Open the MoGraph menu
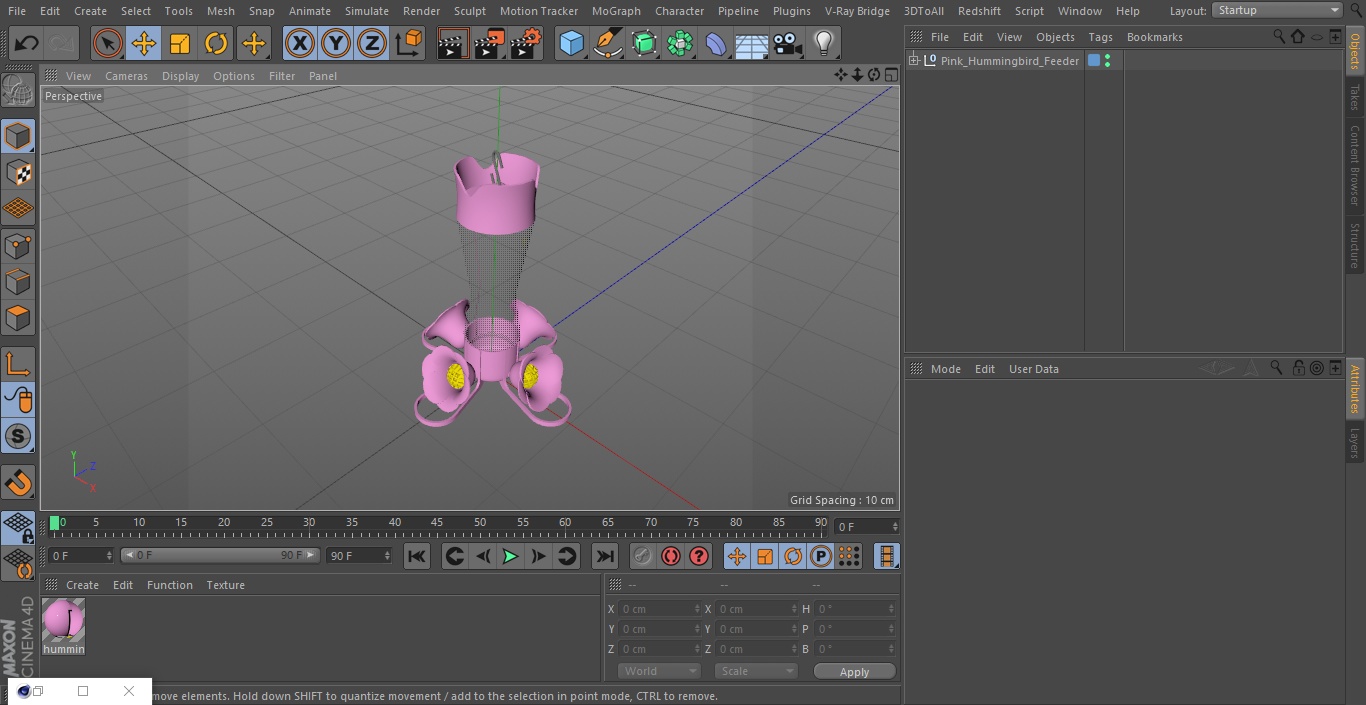Screen dimensions: 1366x705 (x=616, y=11)
